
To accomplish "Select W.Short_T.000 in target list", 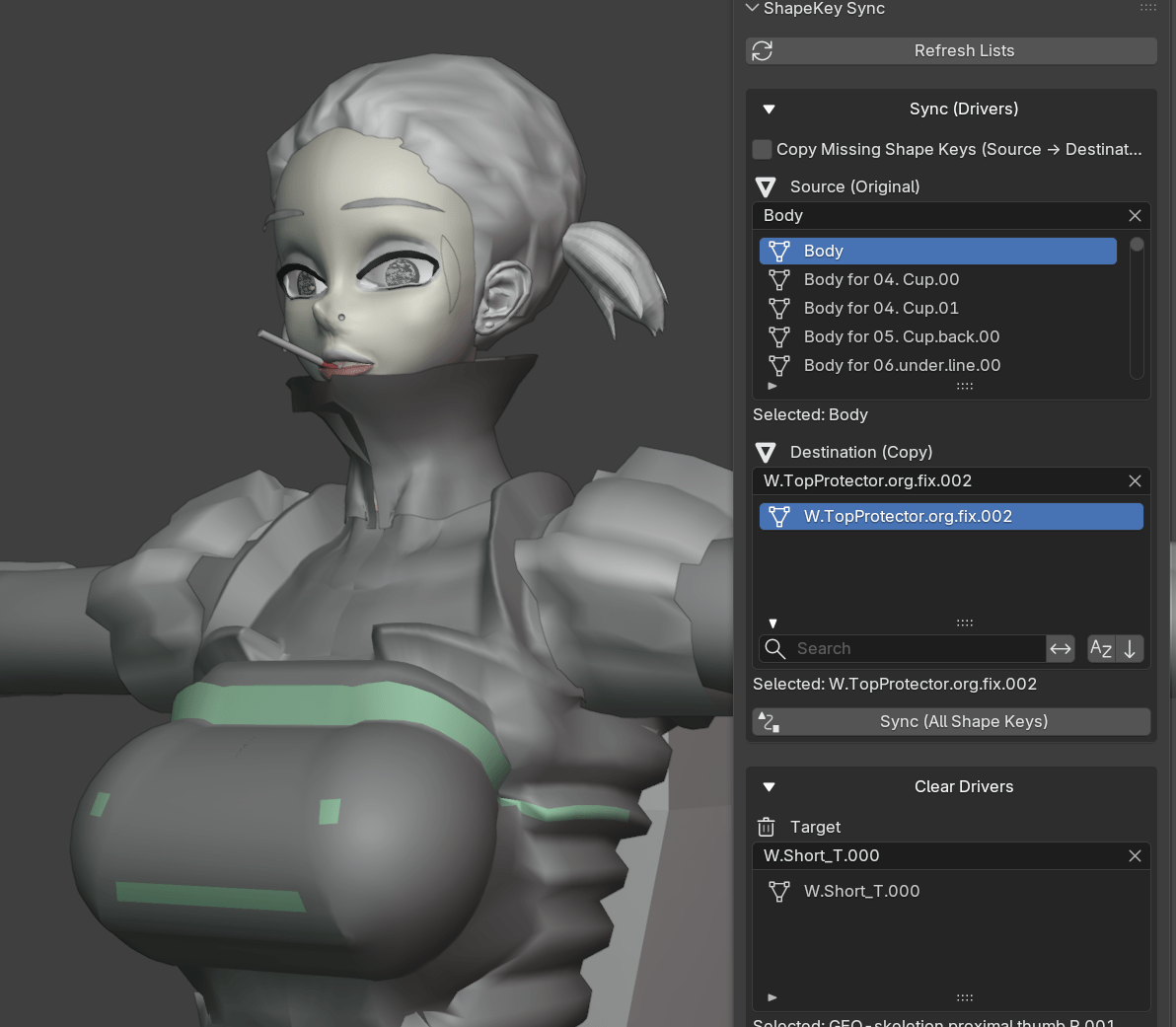I will click(x=951, y=891).
